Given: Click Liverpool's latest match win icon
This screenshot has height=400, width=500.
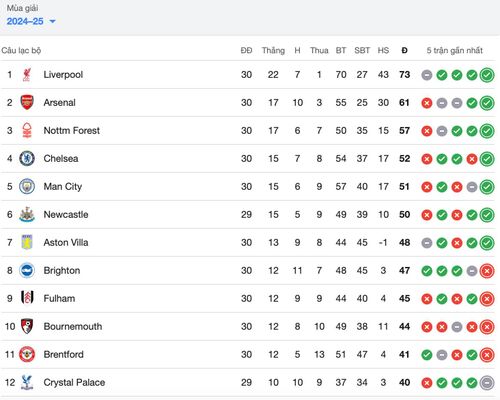Looking at the screenshot, I should (x=487, y=75).
